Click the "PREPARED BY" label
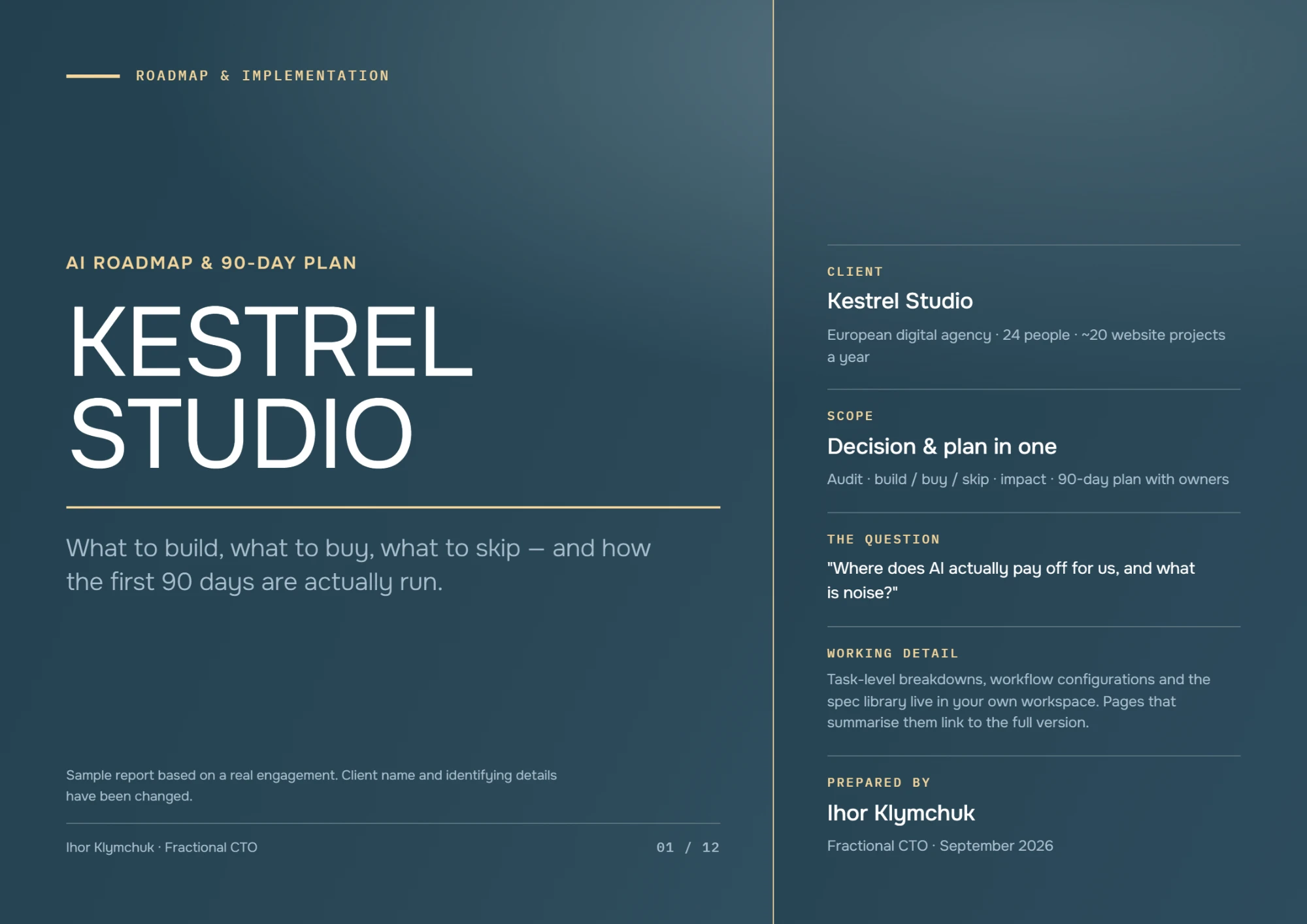The image size is (1307, 924). (x=879, y=783)
